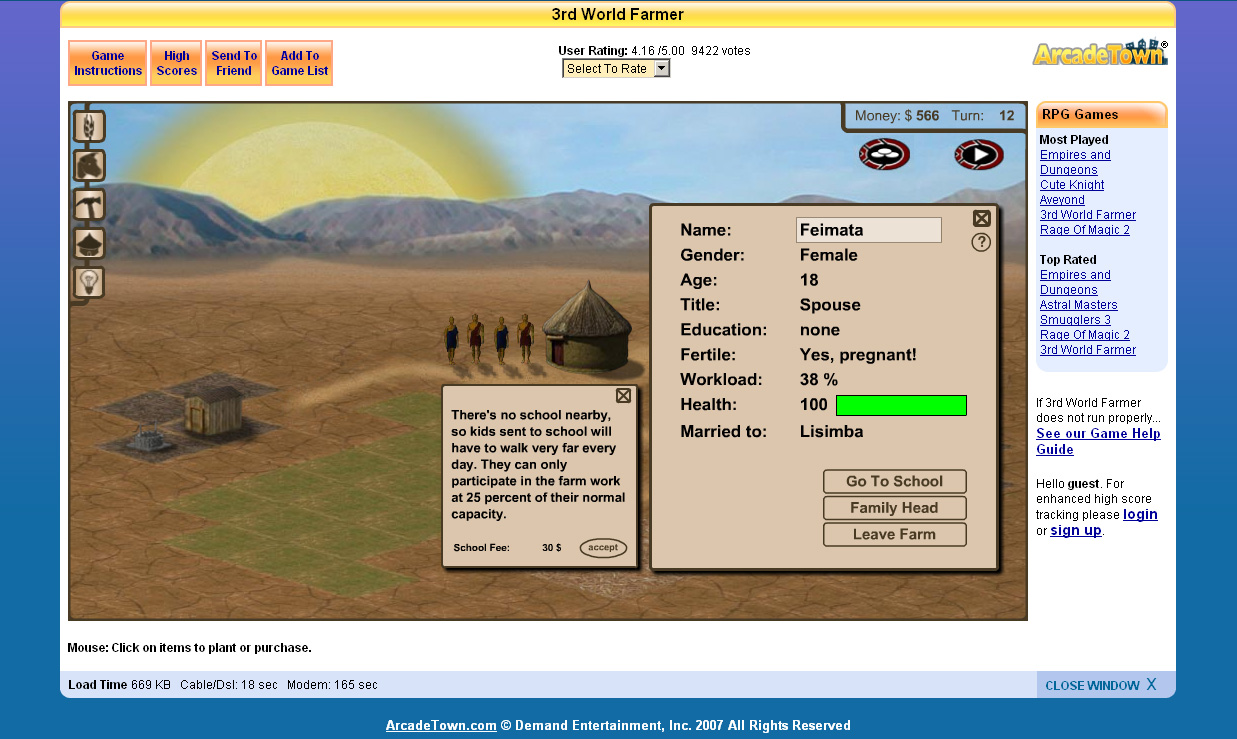
Task: Open the RPG Games section header
Action: point(1101,114)
